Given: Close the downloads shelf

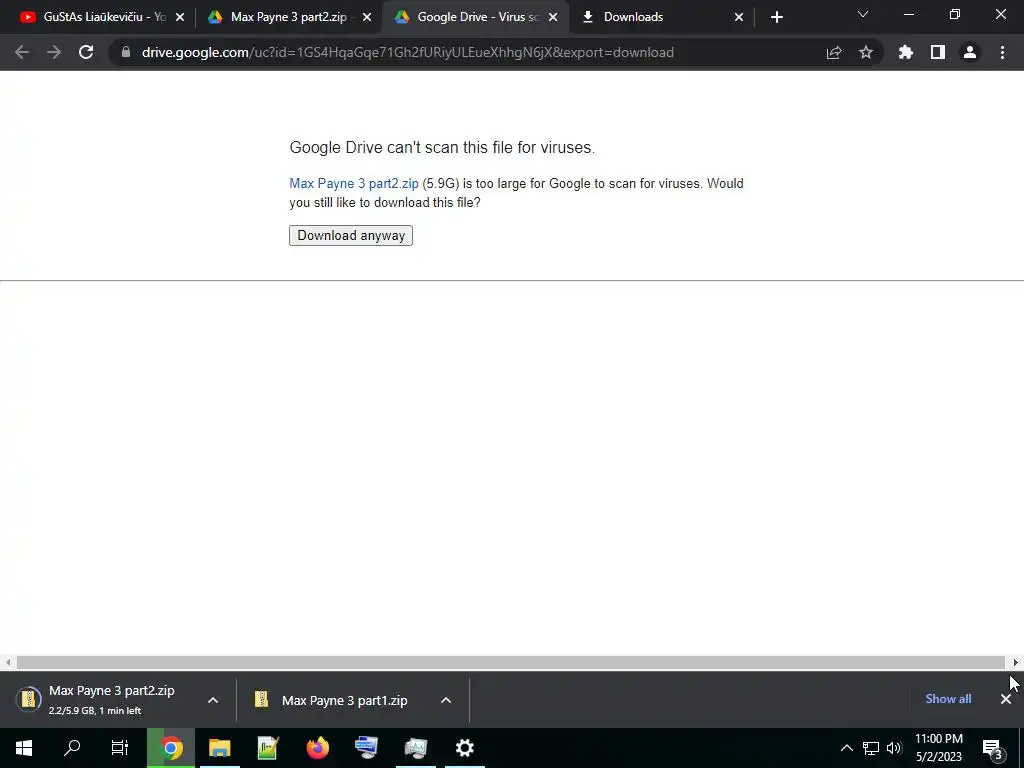Looking at the screenshot, I should point(1006,699).
